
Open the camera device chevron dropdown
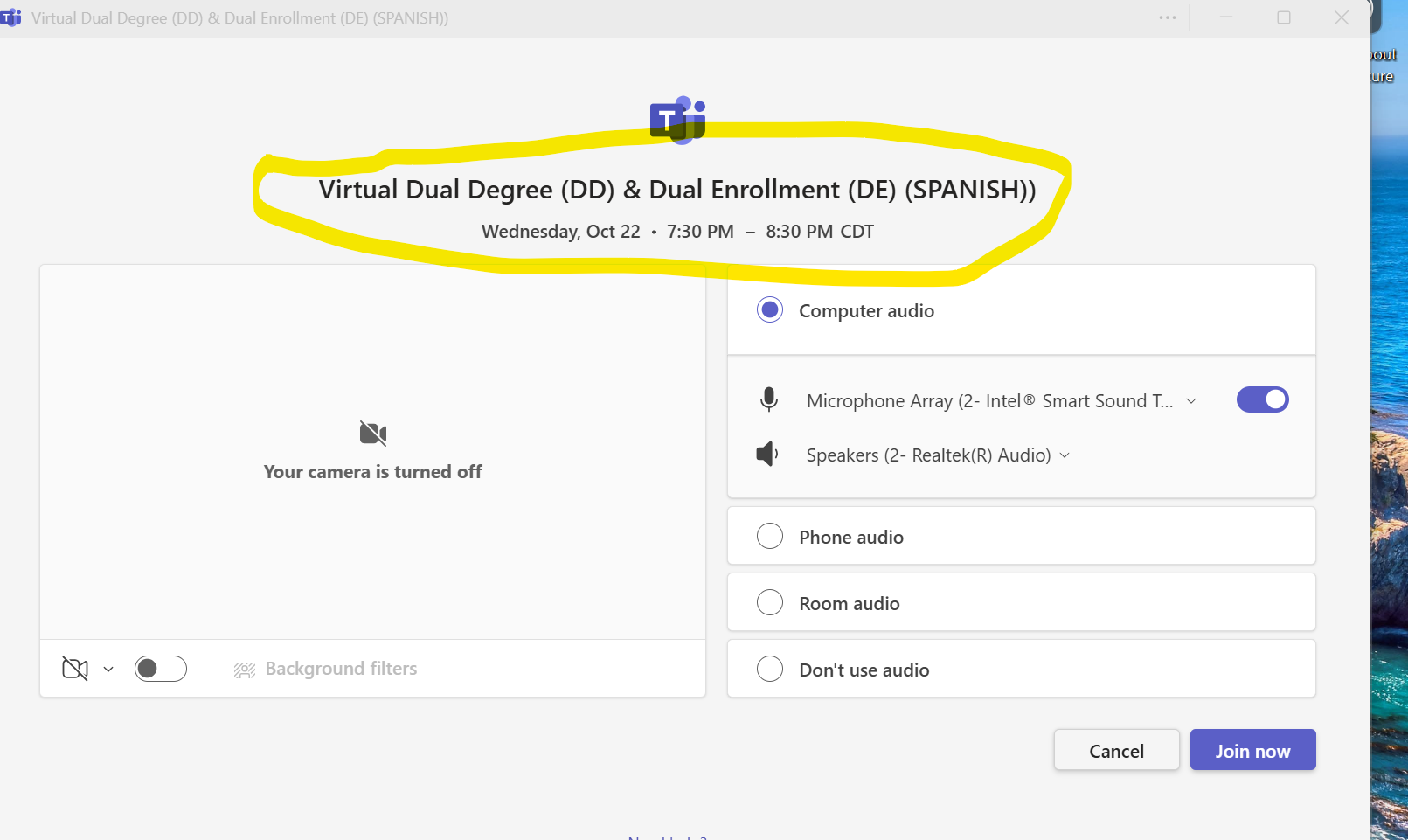108,670
